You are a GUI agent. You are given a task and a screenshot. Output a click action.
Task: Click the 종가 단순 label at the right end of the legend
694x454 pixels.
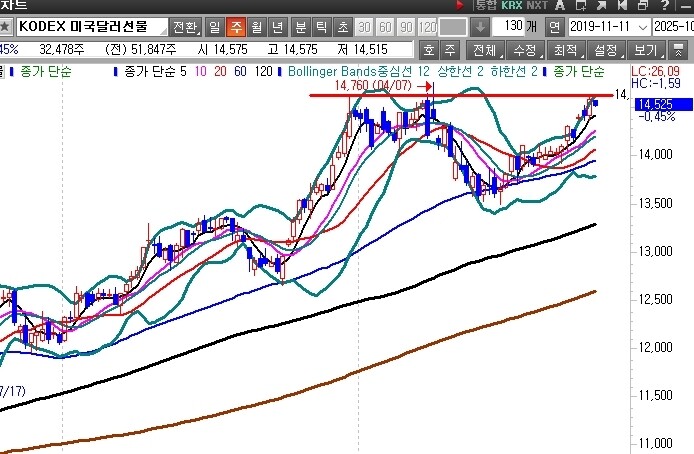pos(578,71)
